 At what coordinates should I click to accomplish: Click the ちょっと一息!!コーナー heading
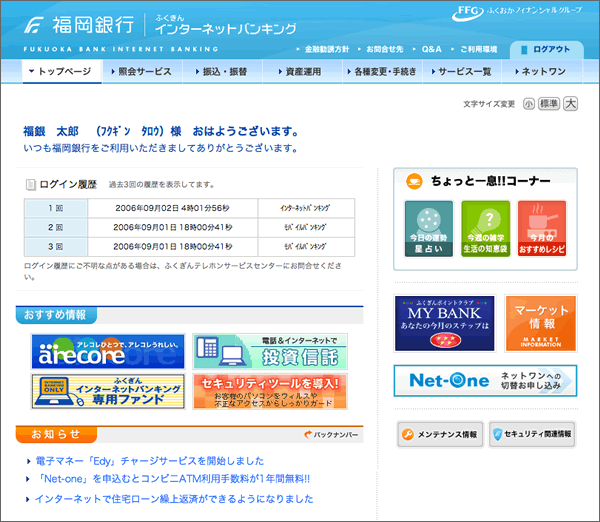(491, 181)
